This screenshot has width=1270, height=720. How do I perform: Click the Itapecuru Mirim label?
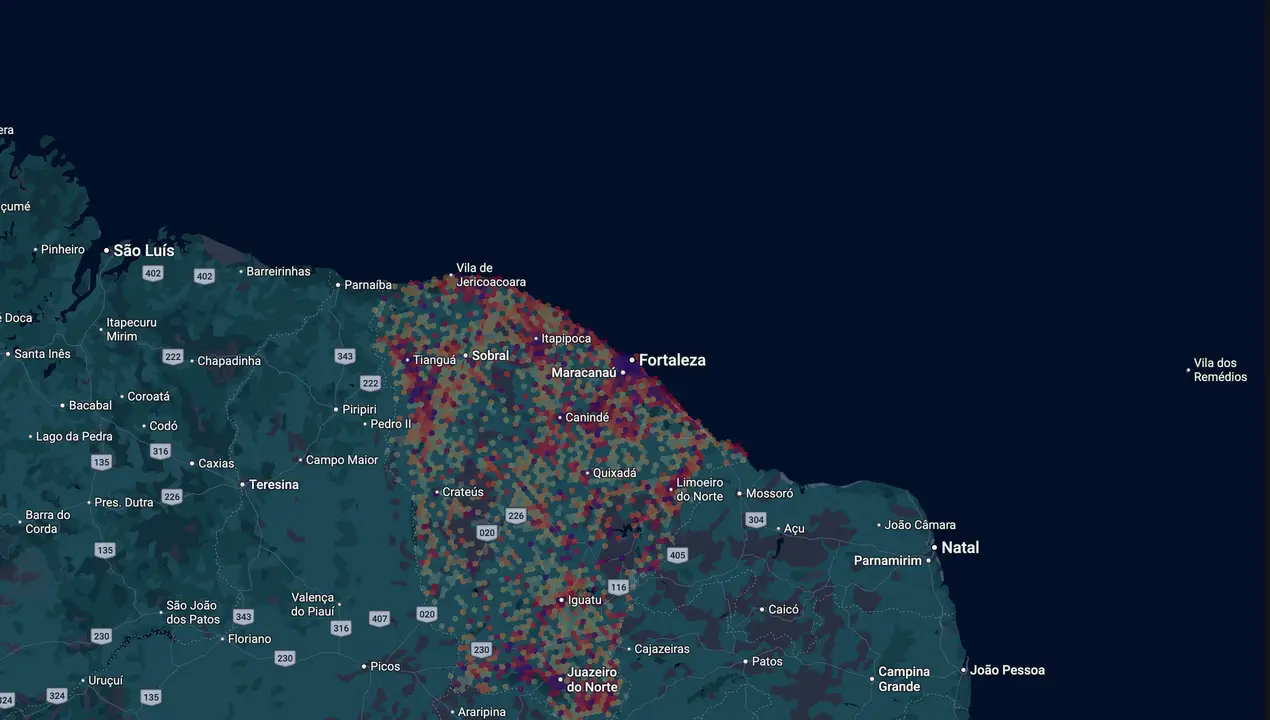(132, 330)
